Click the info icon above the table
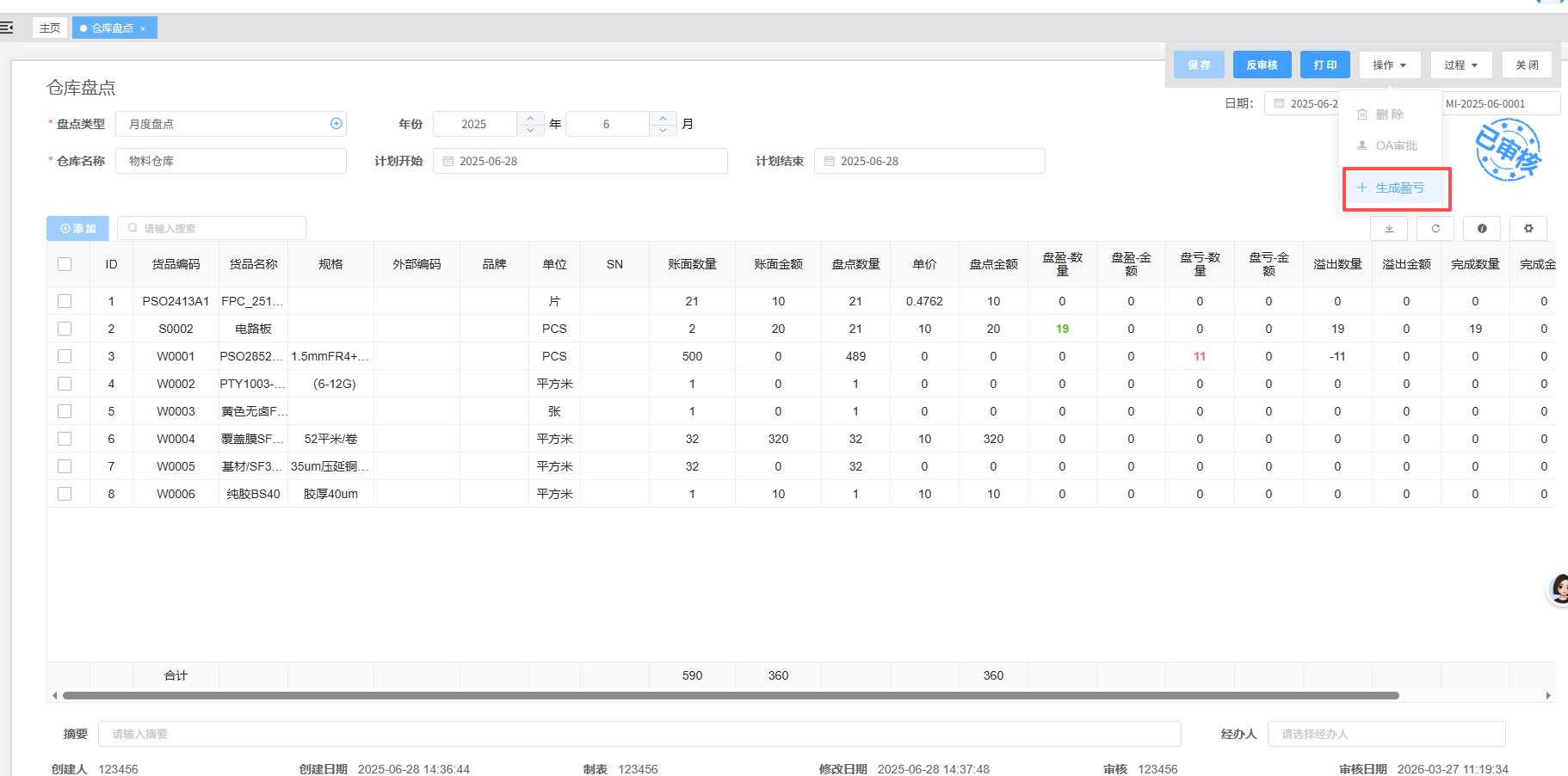 click(x=1482, y=229)
